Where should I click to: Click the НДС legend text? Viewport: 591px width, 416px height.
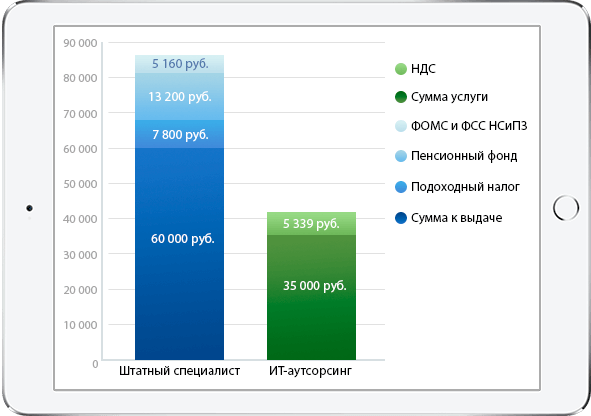pyautogui.click(x=423, y=69)
